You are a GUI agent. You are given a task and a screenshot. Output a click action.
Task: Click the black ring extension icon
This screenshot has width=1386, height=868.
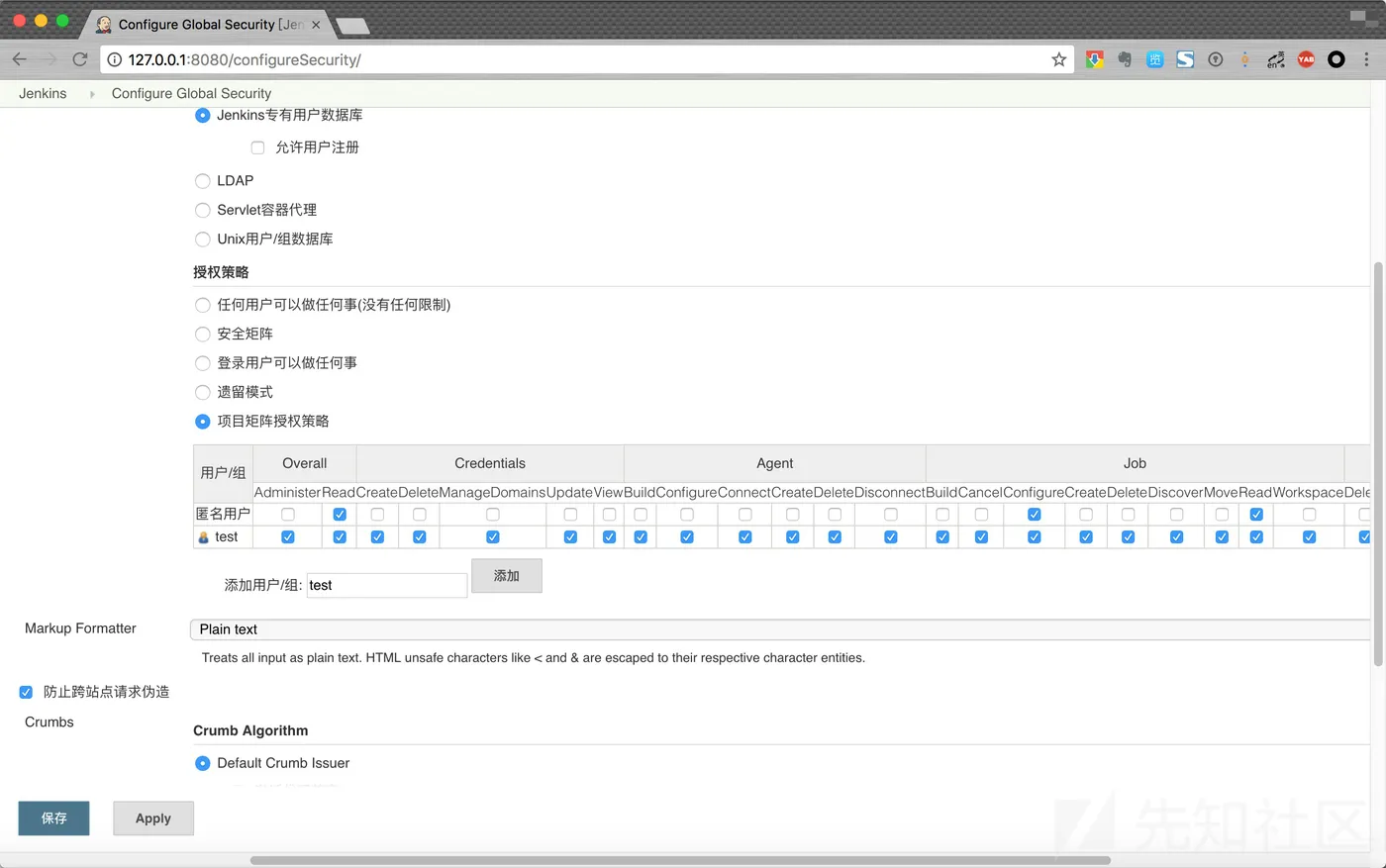click(x=1336, y=59)
